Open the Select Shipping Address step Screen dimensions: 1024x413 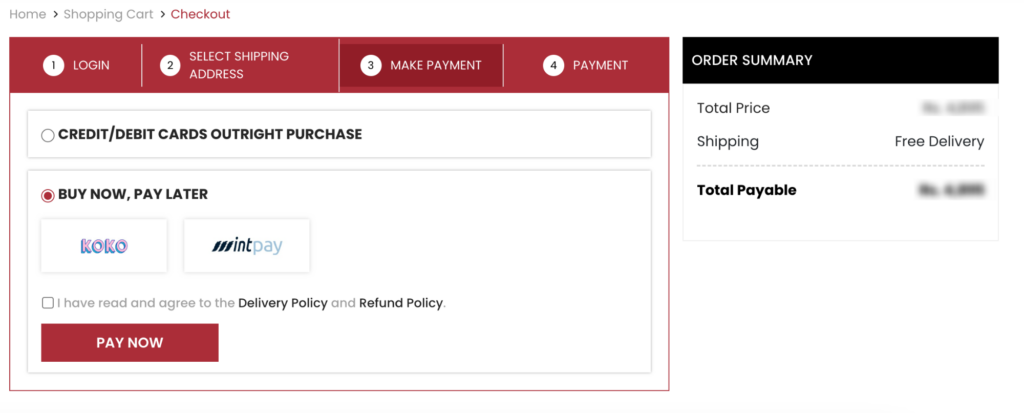tap(239, 66)
